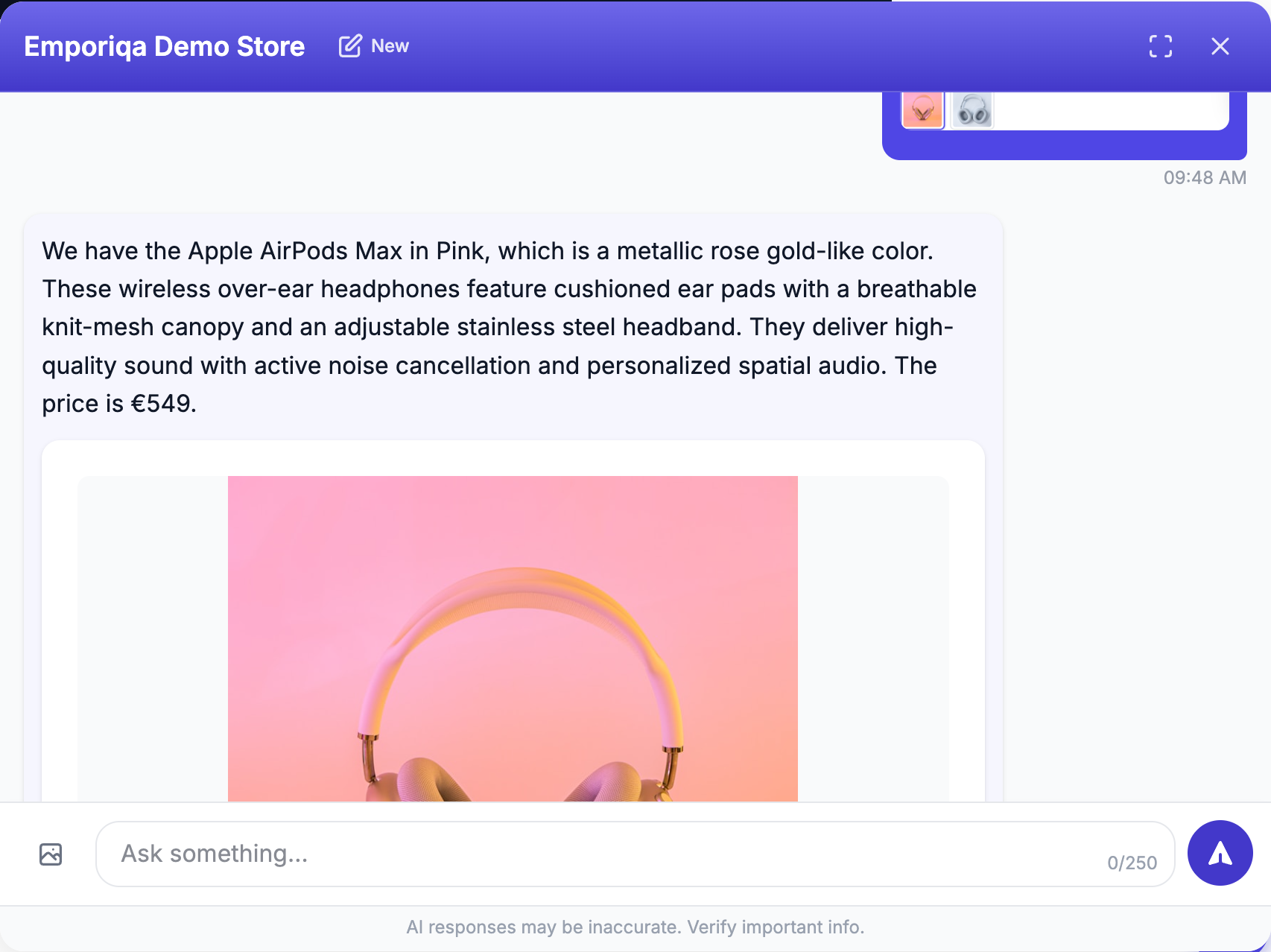Click the 09:48 AM timestamp
The height and width of the screenshot is (952, 1271).
coord(1205,177)
